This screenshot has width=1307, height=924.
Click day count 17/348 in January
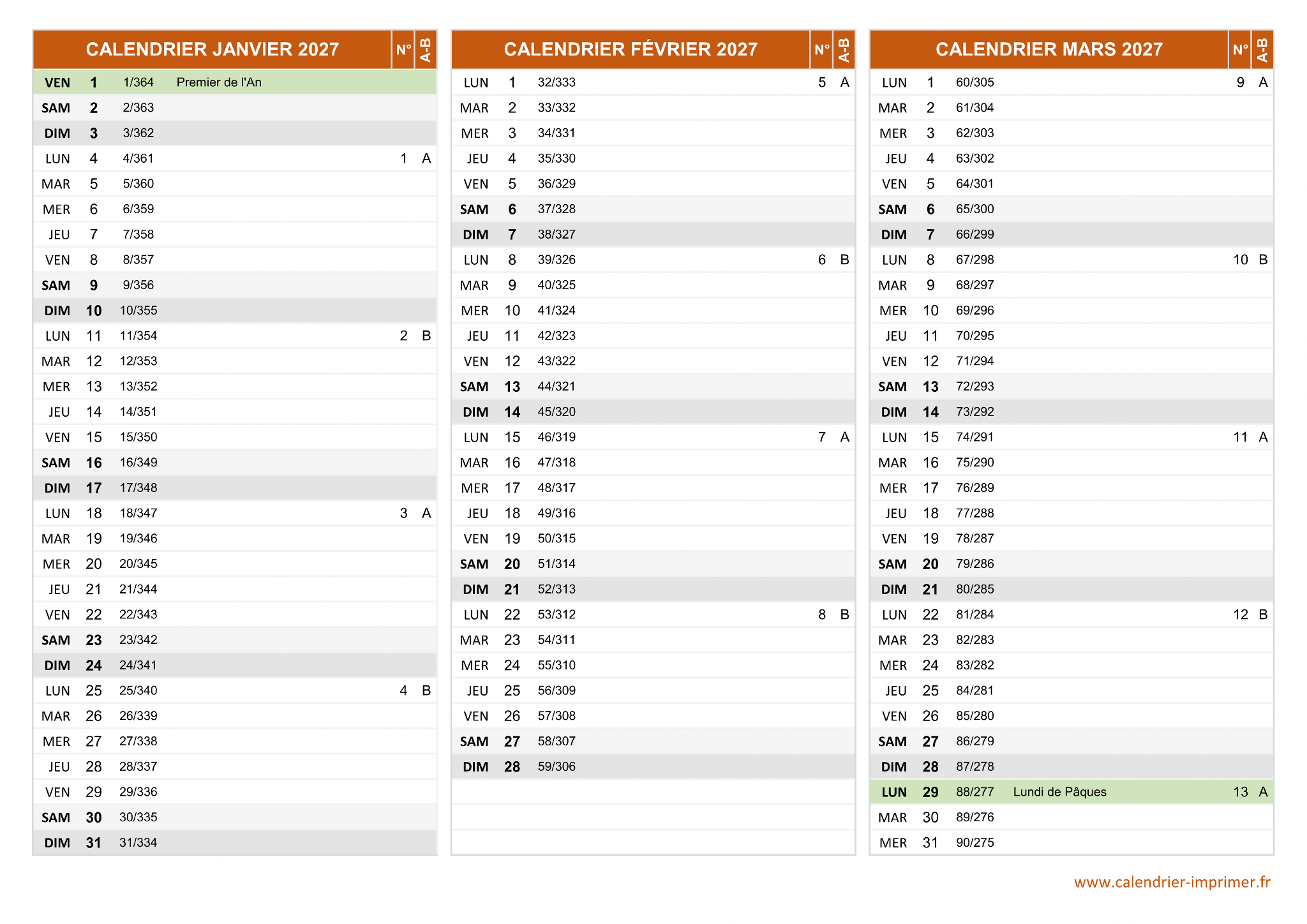138,488
